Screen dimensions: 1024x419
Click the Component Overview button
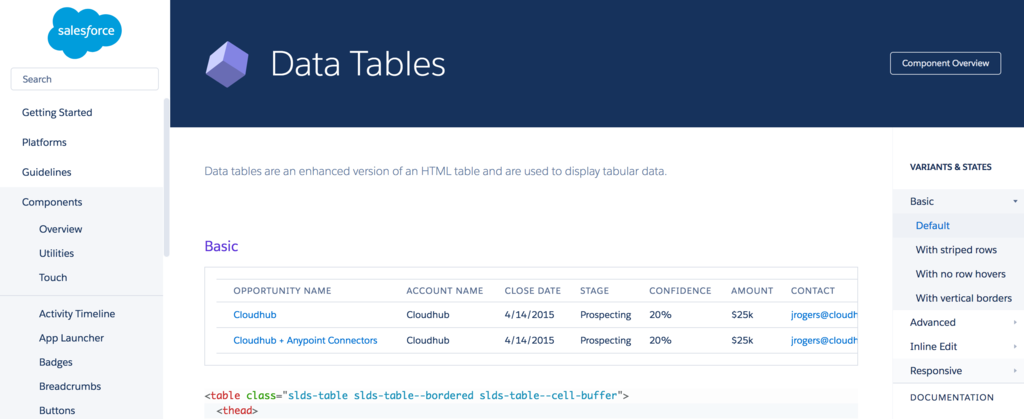[x=945, y=63]
